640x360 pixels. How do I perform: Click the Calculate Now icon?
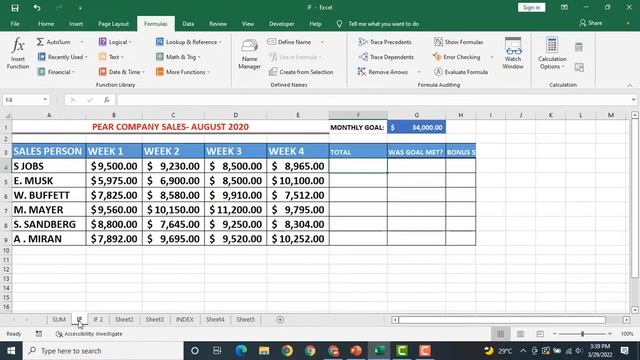(x=579, y=47)
